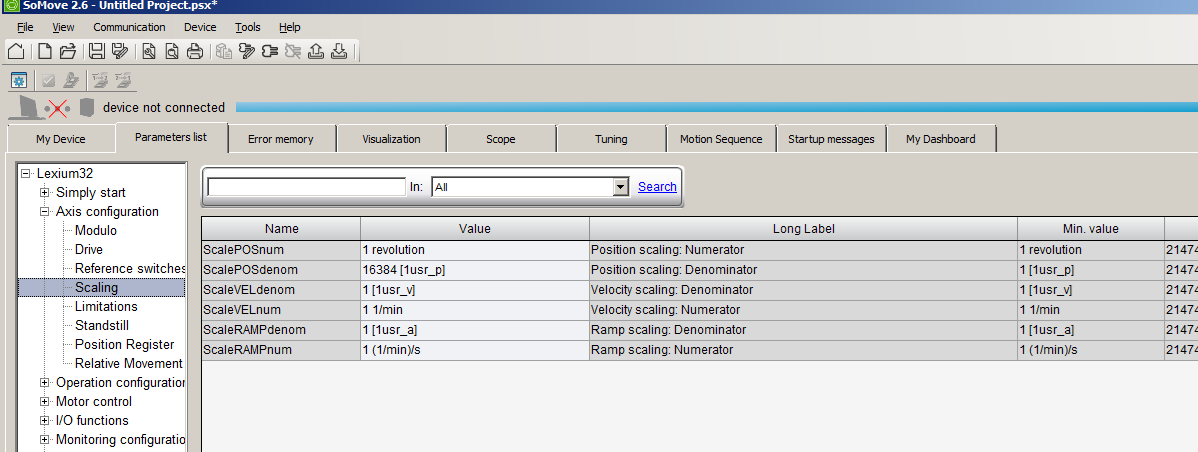This screenshot has width=1198, height=452.
Task: Click the '1 (1/min)/s' value of ScaleRAMPnum
Action: [474, 350]
